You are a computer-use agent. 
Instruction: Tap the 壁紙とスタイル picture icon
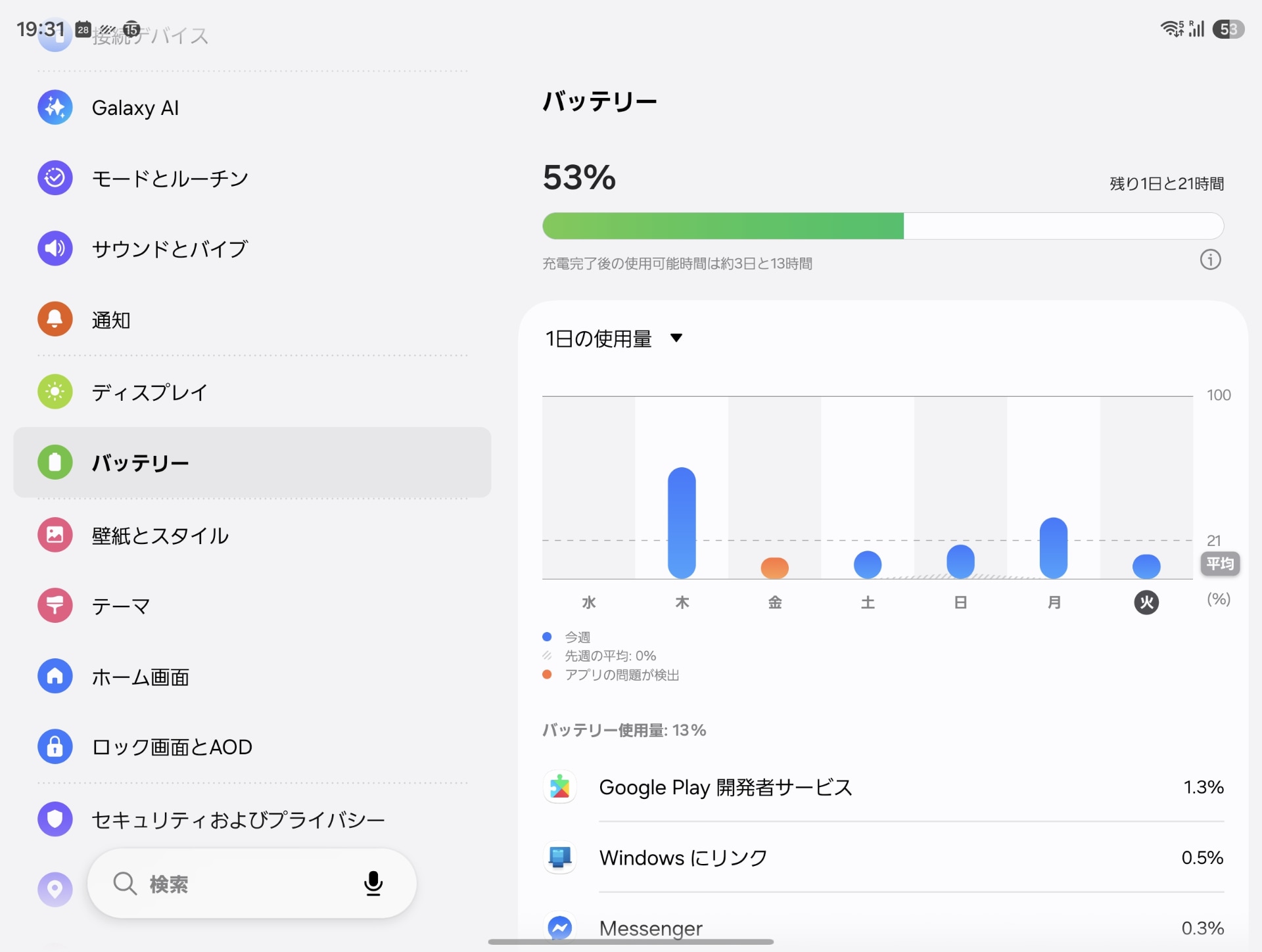(55, 535)
